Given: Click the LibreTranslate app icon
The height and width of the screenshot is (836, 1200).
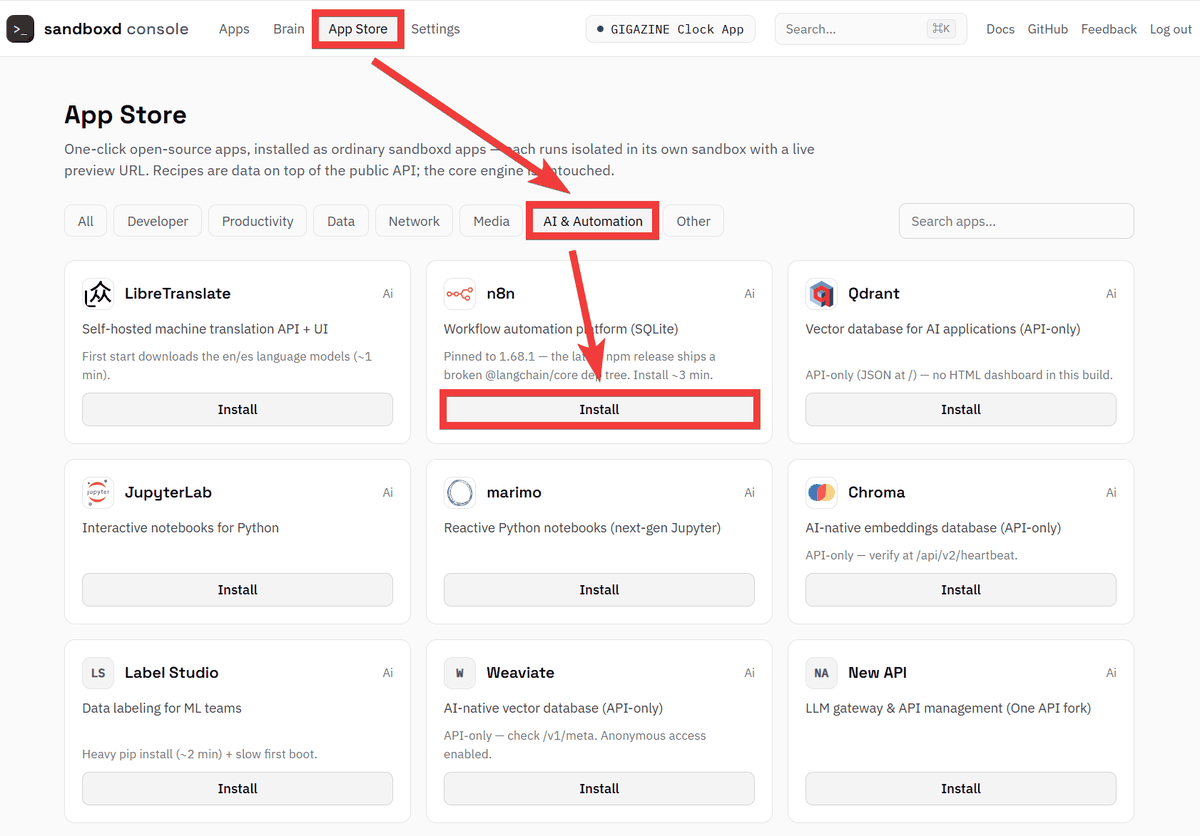Looking at the screenshot, I should click(x=98, y=294).
